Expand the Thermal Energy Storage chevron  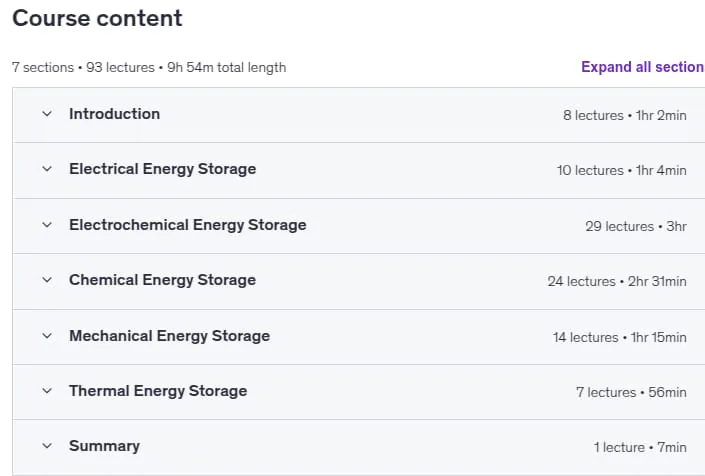47,391
